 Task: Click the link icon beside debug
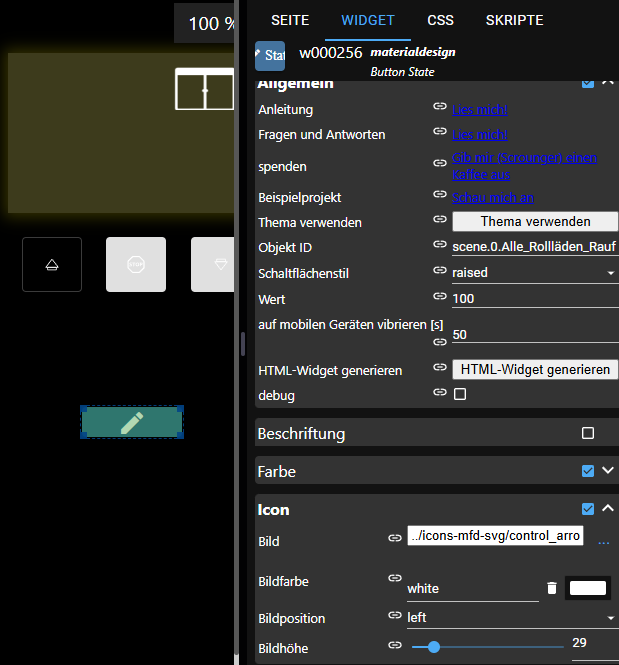point(440,392)
